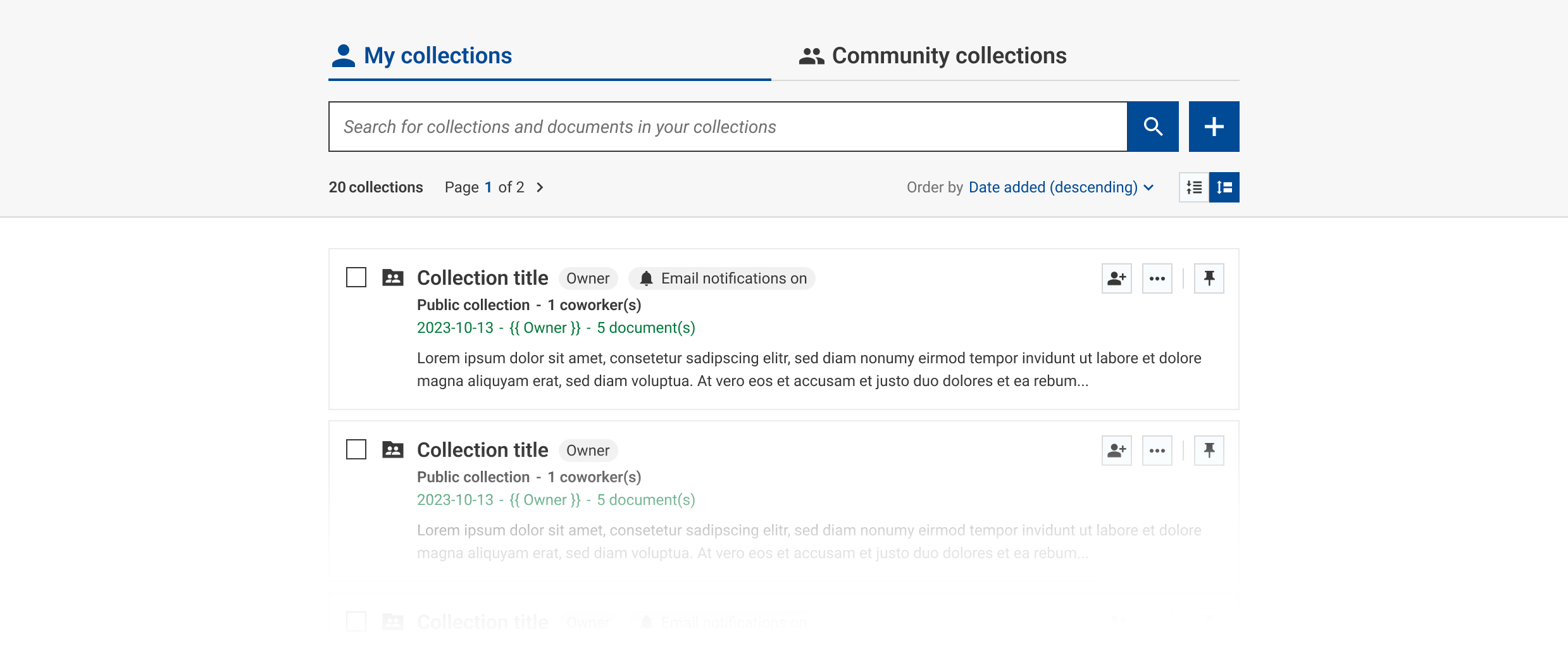Click the {{ Owner }} link

(545, 327)
